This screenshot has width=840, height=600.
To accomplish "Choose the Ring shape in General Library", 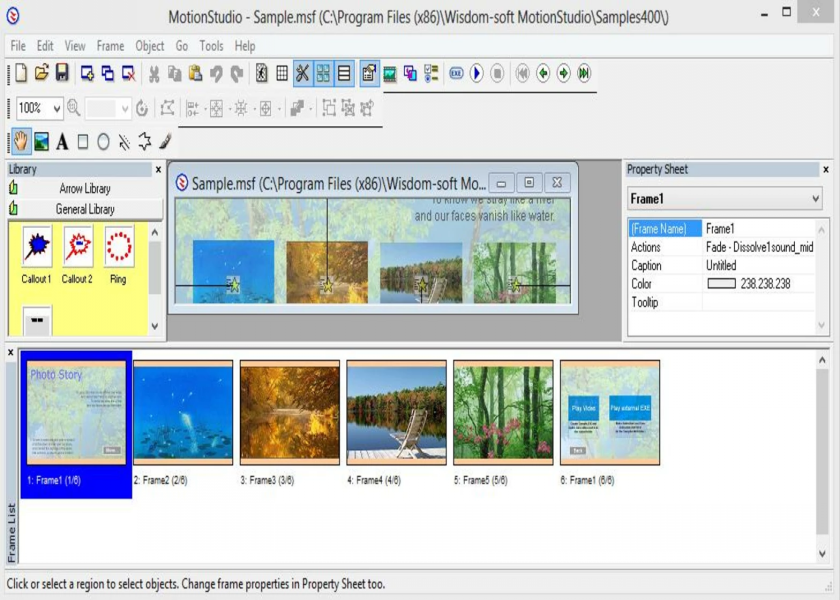I will (x=118, y=246).
